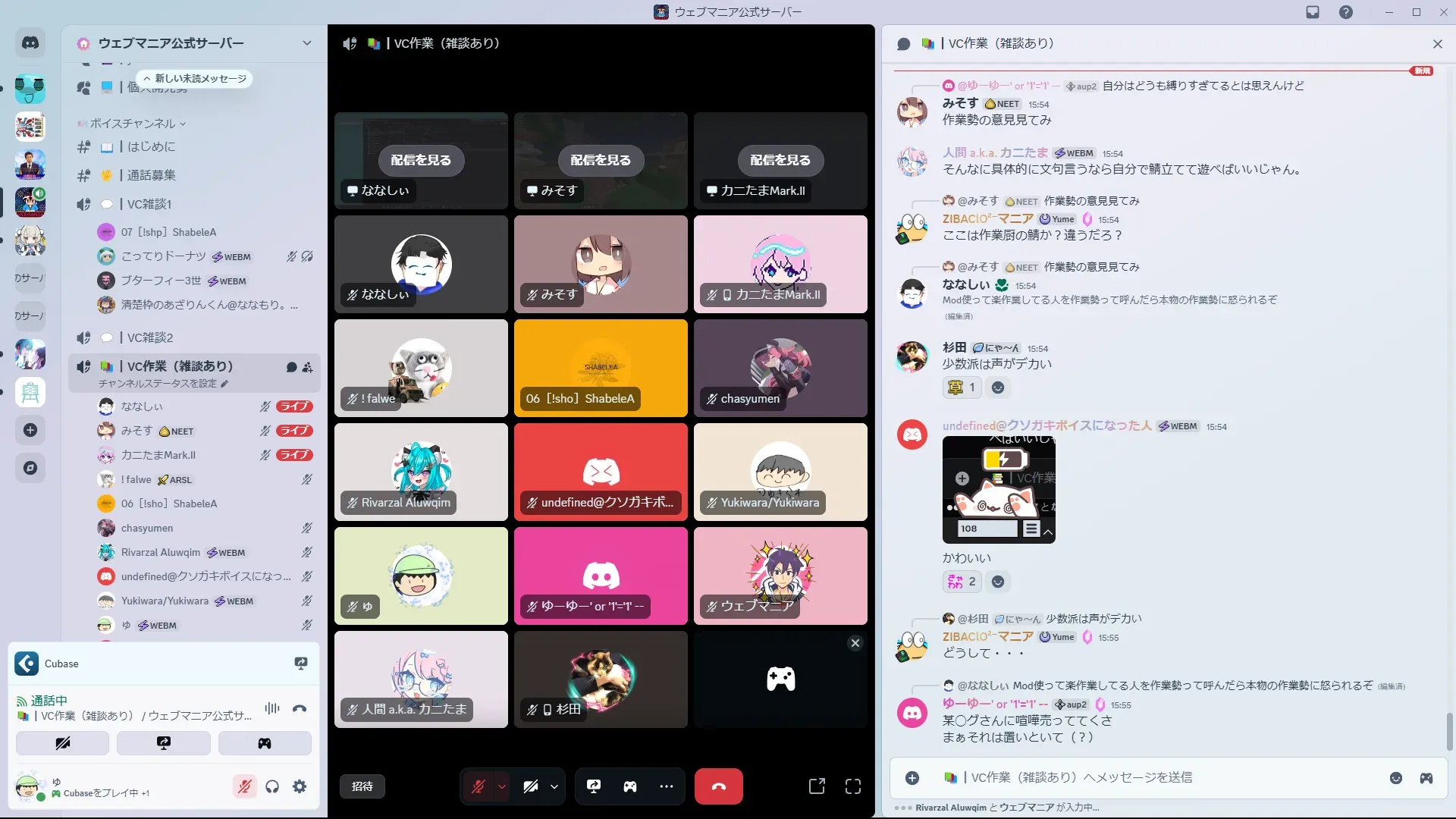Add a server with plus icon

point(30,430)
